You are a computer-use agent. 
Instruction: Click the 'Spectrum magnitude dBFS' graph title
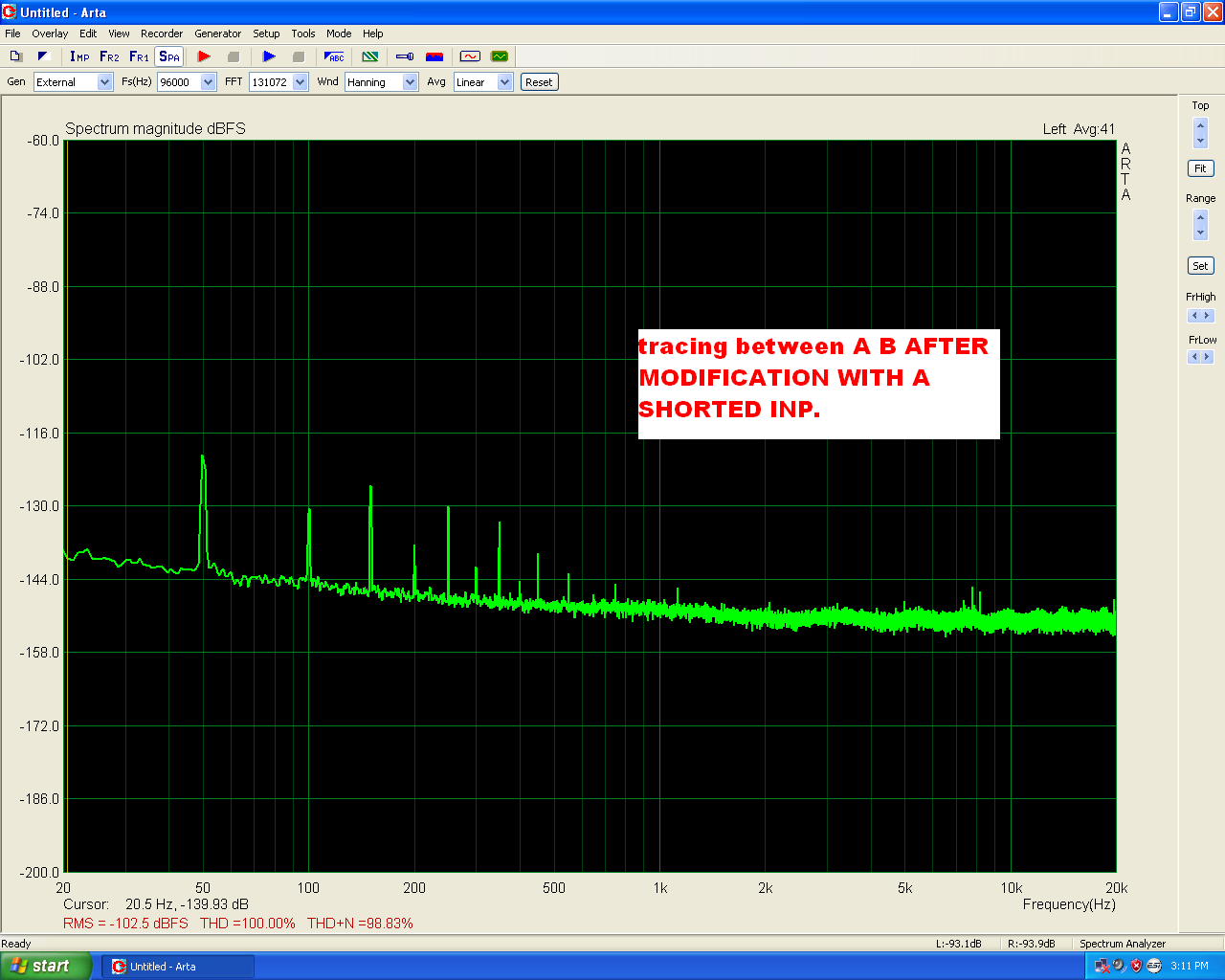click(x=155, y=129)
